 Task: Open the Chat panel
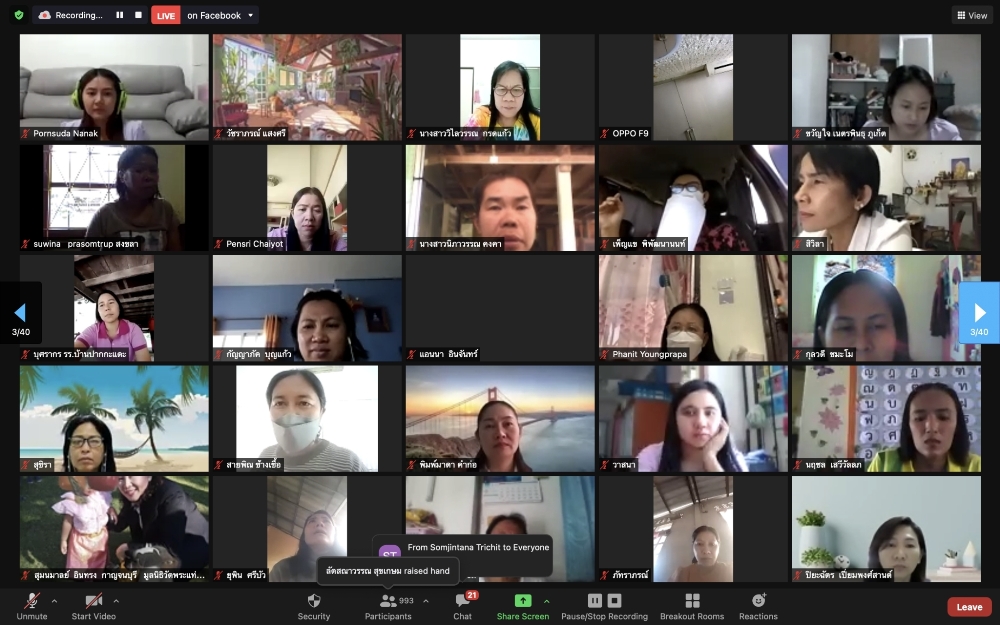(462, 606)
